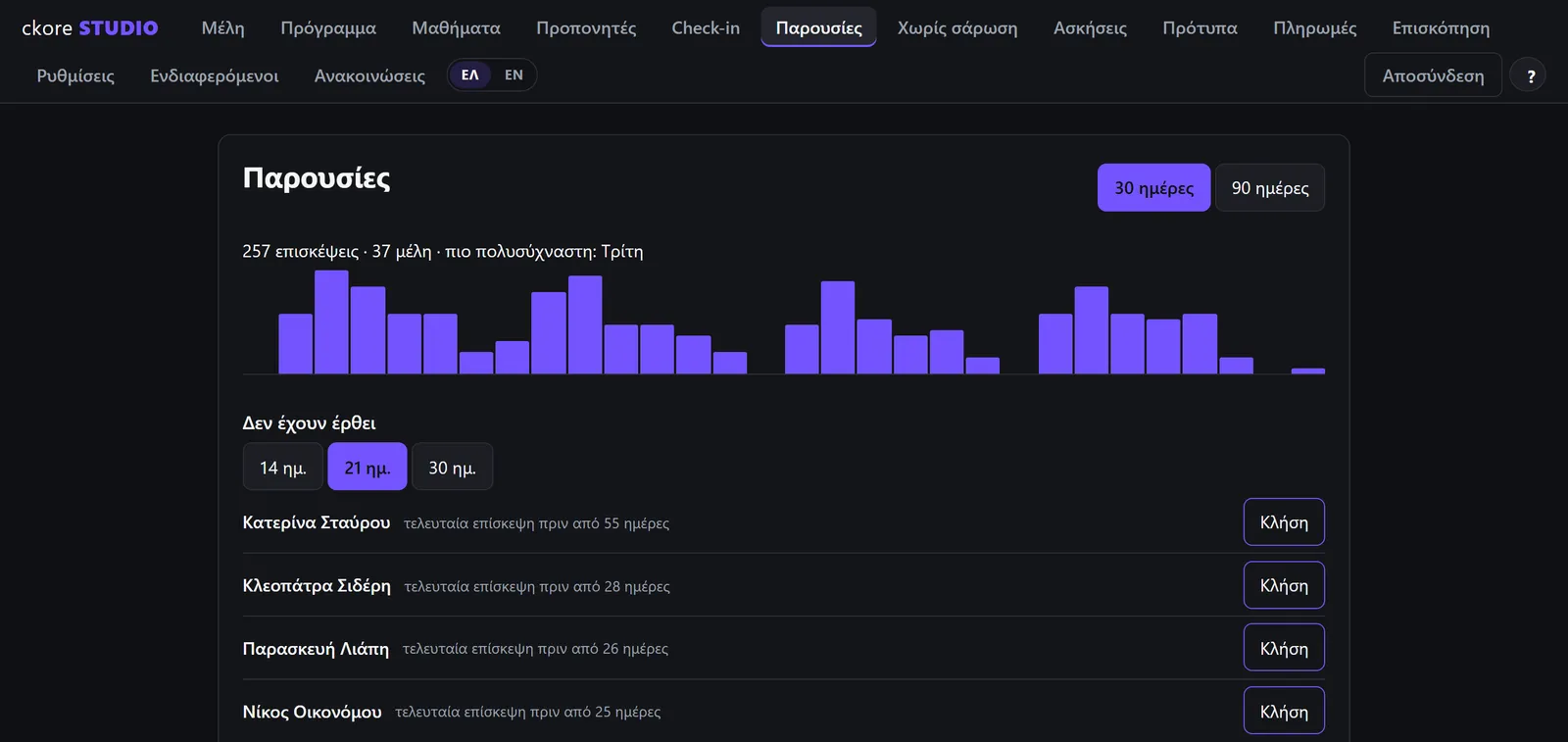Screen dimensions: 1568x742
Task: Click the name Παρασκευή Λιάπη
Action: coord(316,648)
